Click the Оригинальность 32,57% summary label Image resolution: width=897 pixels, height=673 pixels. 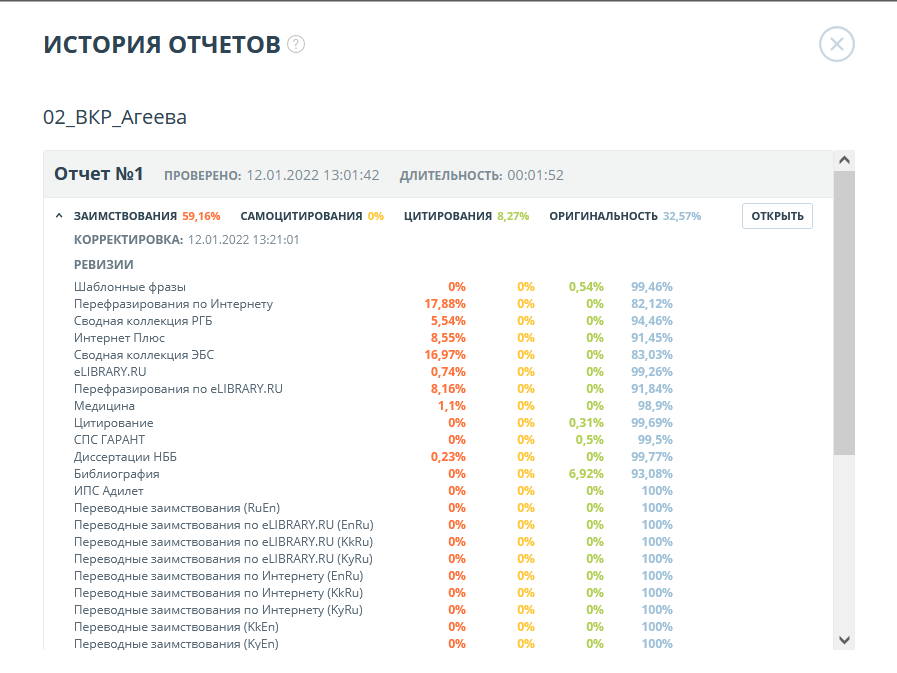pyautogui.click(x=624, y=216)
